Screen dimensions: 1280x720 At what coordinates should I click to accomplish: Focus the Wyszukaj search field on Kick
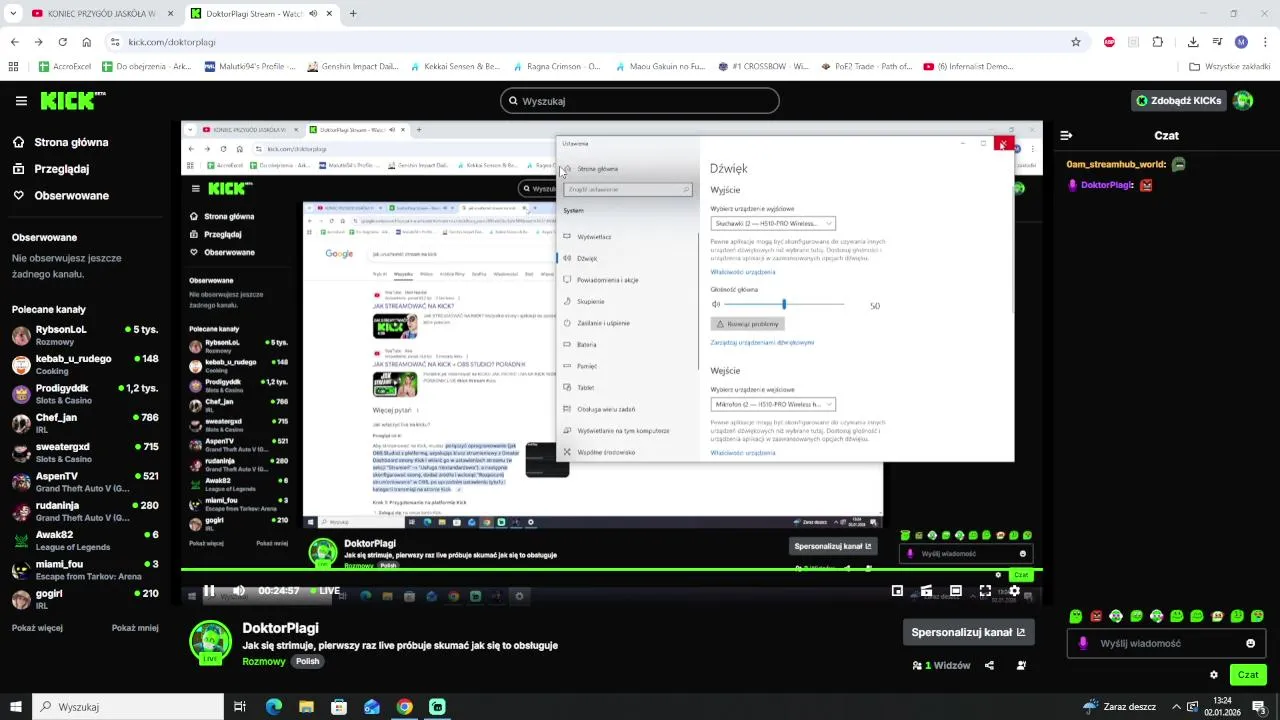[x=640, y=101]
